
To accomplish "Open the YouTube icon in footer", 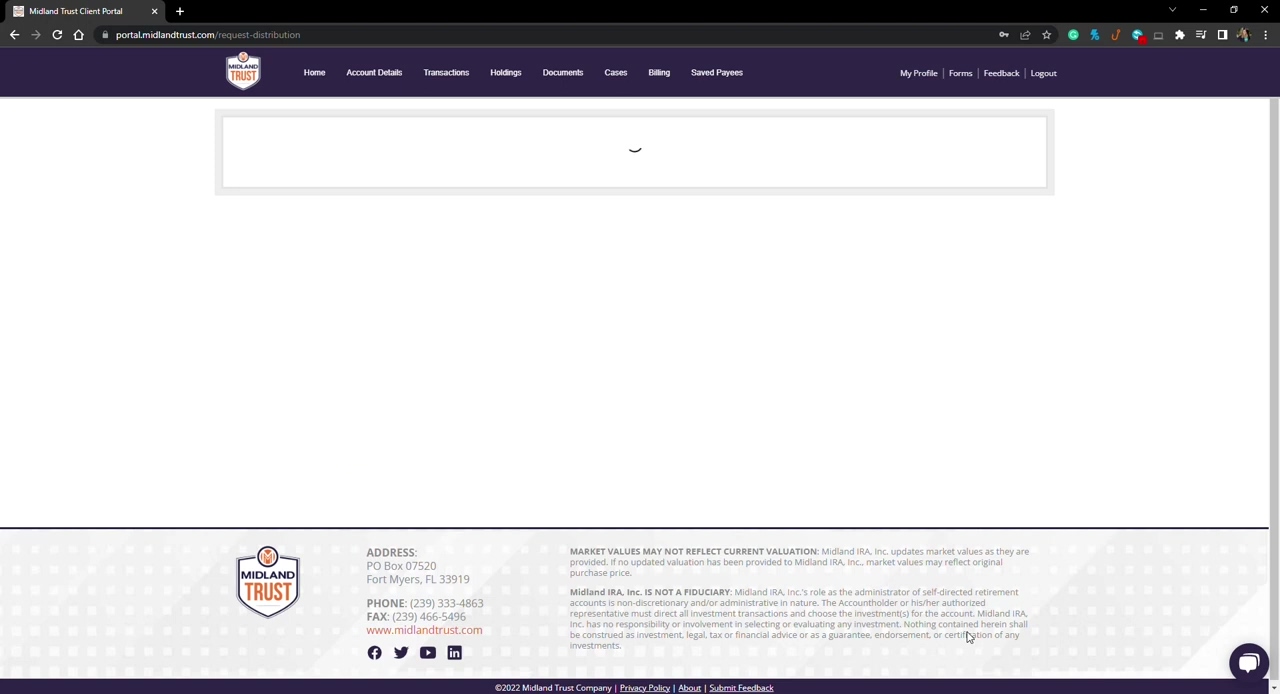I will (428, 653).
